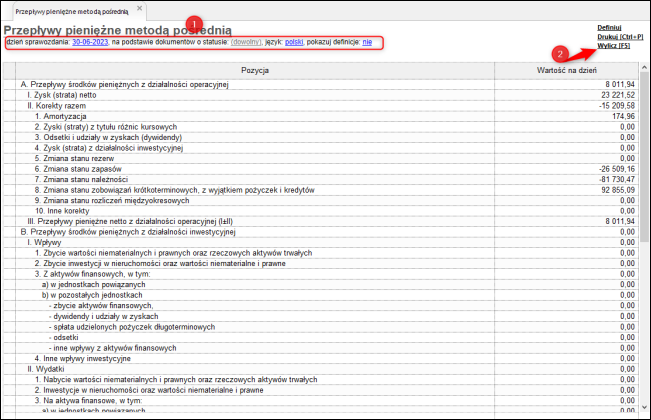651x420 pixels.
Task: Change document status link (dowolny)
Action: pos(246,42)
